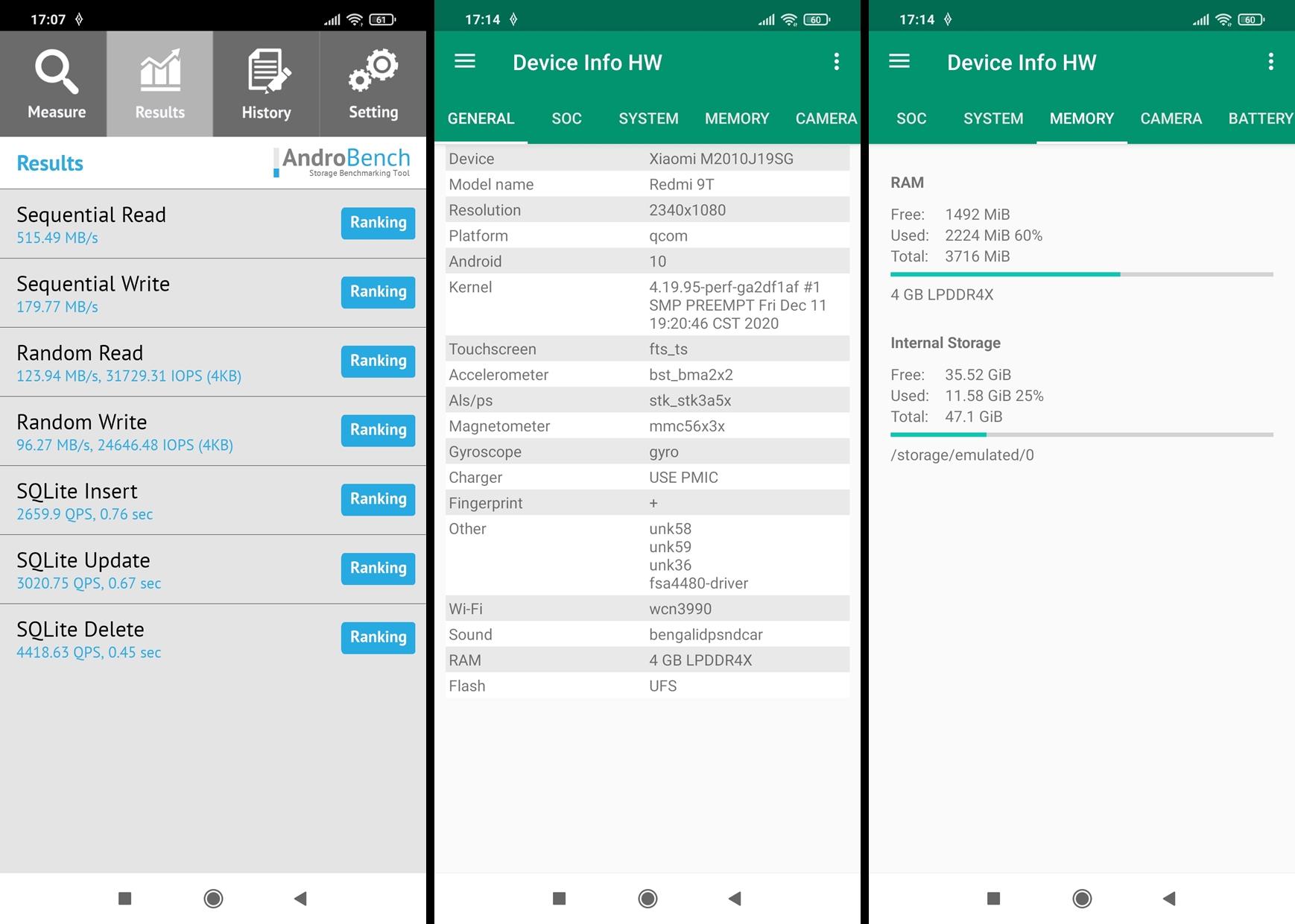The width and height of the screenshot is (1295, 924).
Task: Tap the home circle button on middle screen
Action: click(x=647, y=899)
